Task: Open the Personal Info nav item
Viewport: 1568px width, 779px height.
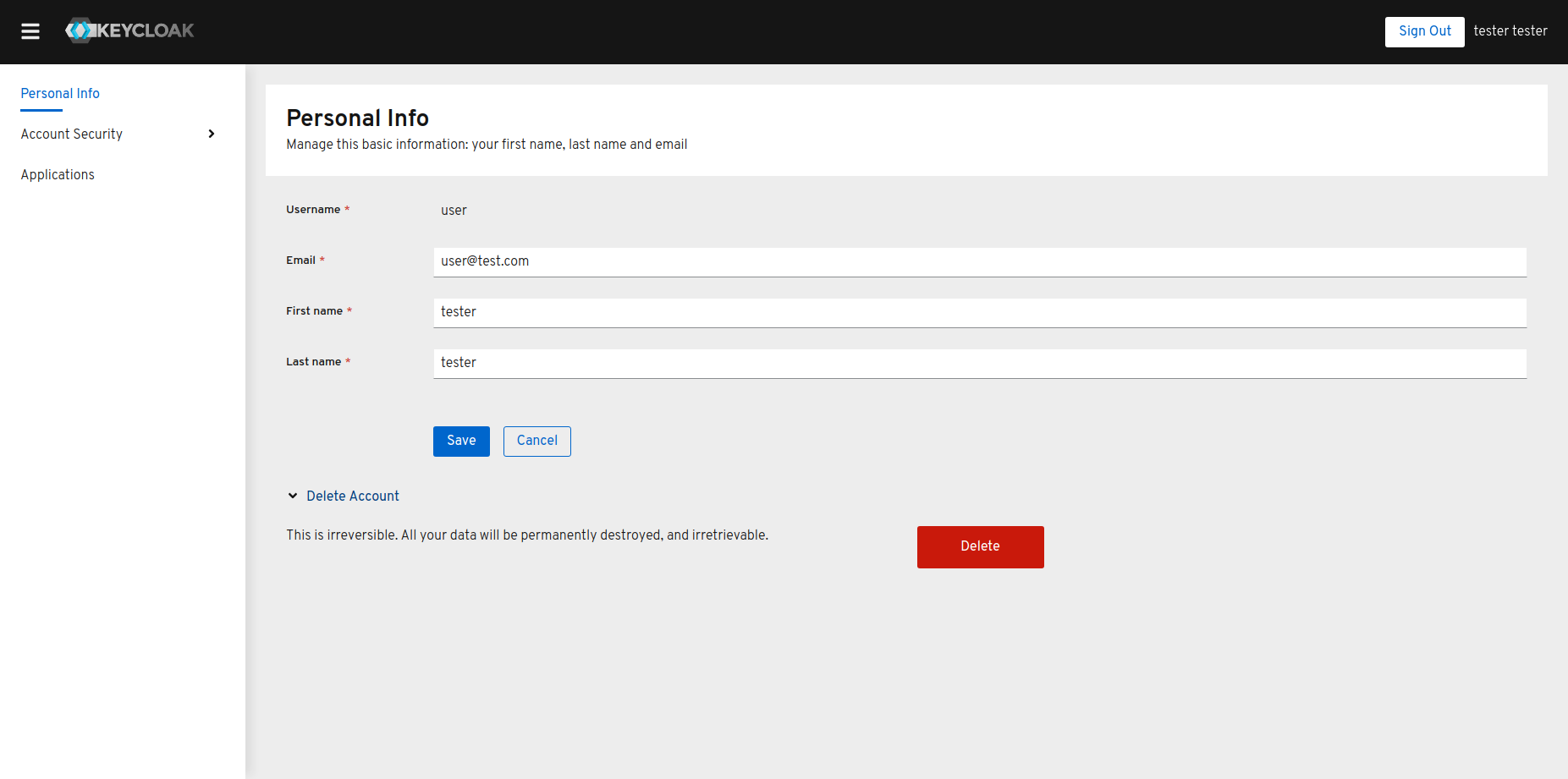Action: point(60,94)
